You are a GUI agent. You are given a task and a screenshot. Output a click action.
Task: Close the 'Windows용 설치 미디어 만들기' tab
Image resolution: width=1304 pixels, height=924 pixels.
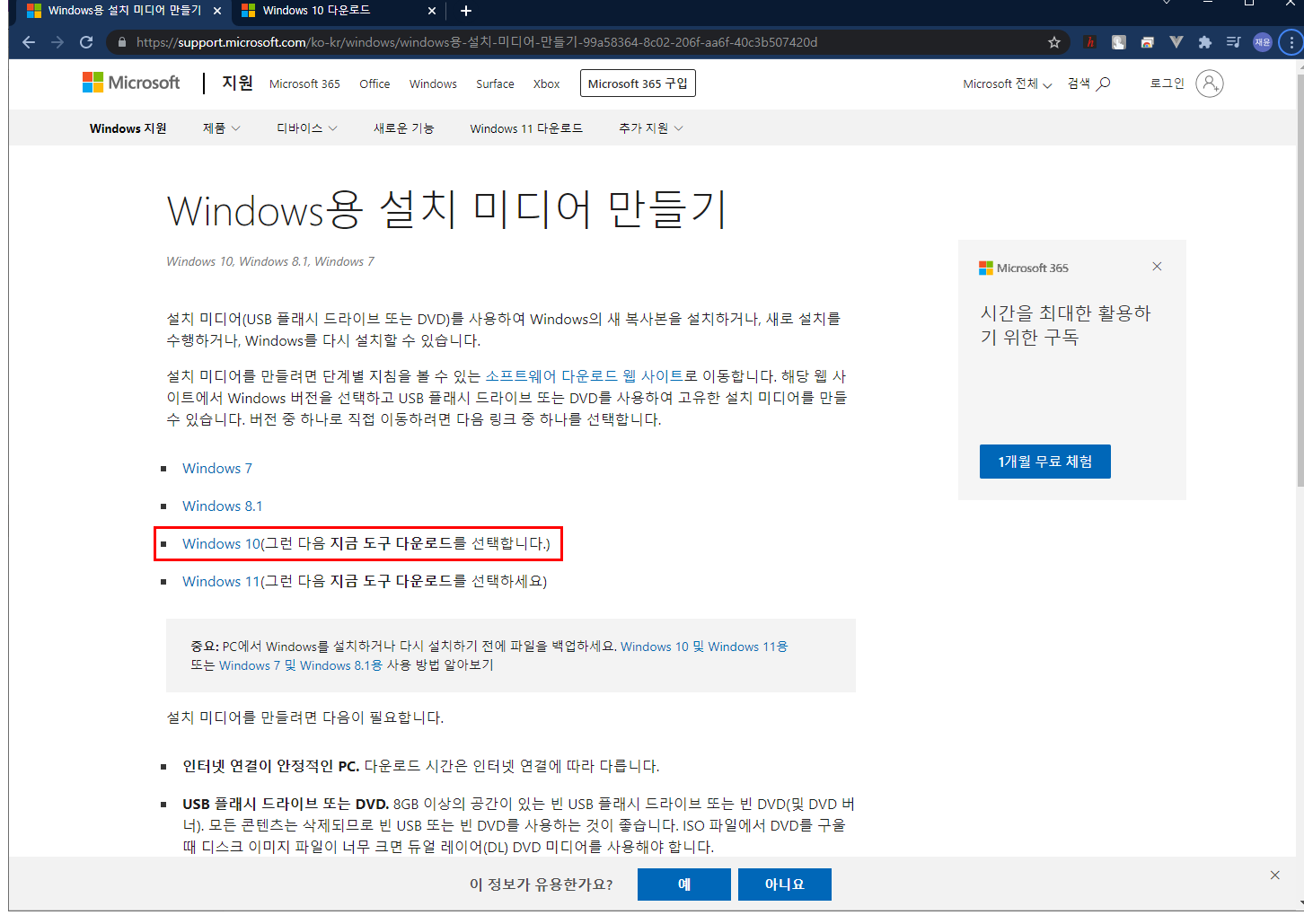(217, 11)
